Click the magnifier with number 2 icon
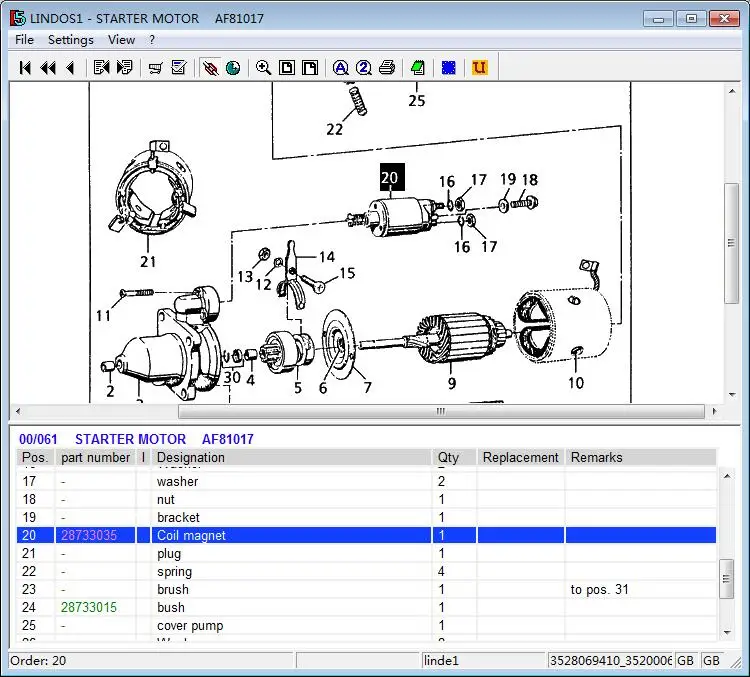The width and height of the screenshot is (750, 677). click(x=364, y=67)
